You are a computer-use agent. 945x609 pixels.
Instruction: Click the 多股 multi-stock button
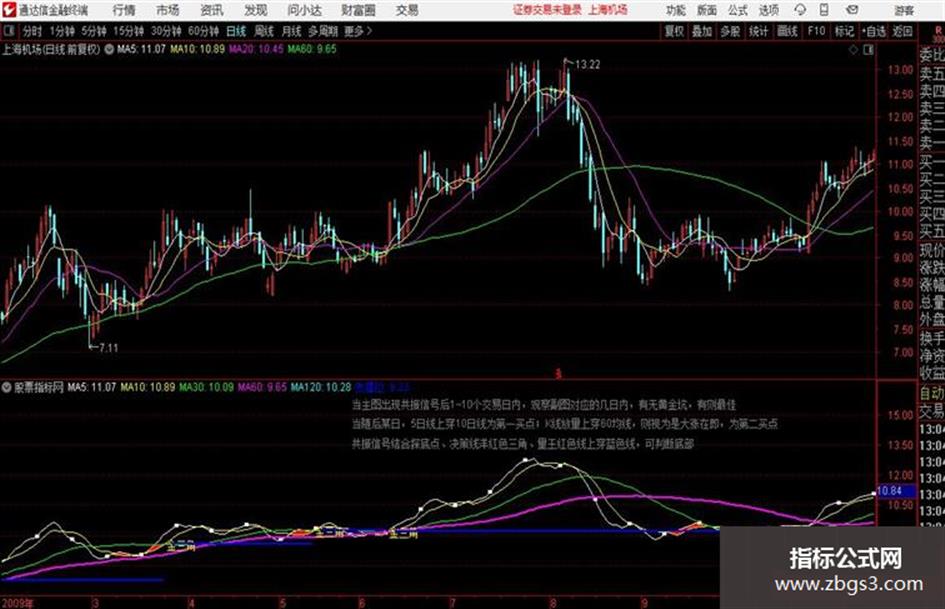(x=730, y=31)
